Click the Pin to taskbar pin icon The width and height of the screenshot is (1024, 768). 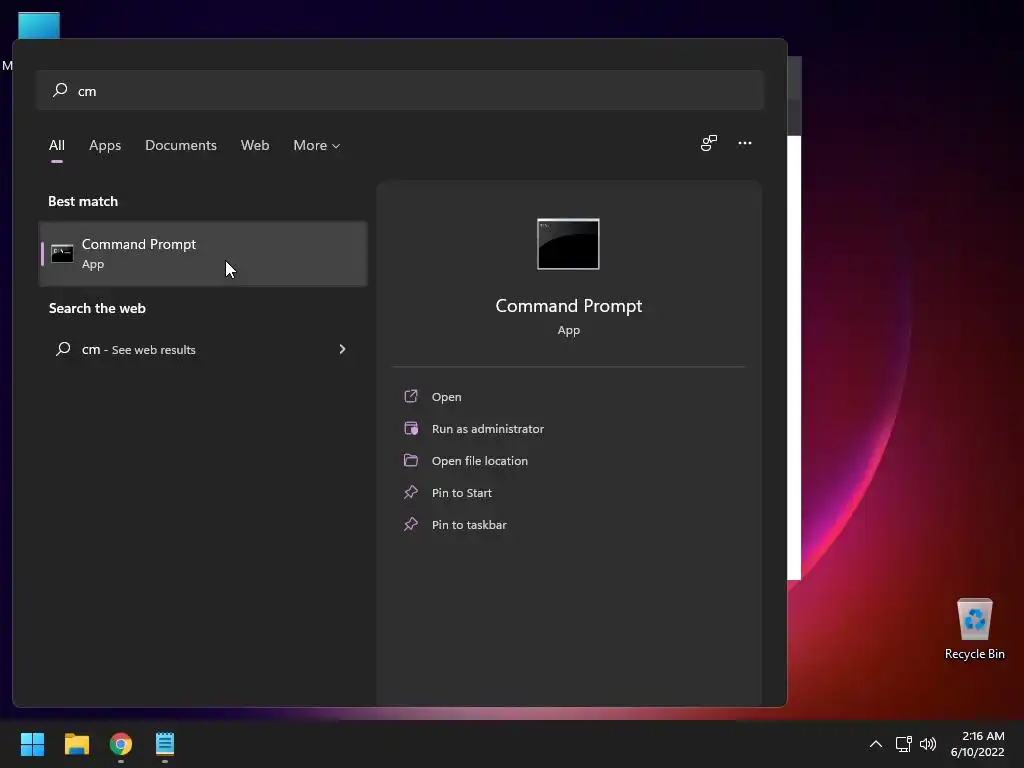411,524
